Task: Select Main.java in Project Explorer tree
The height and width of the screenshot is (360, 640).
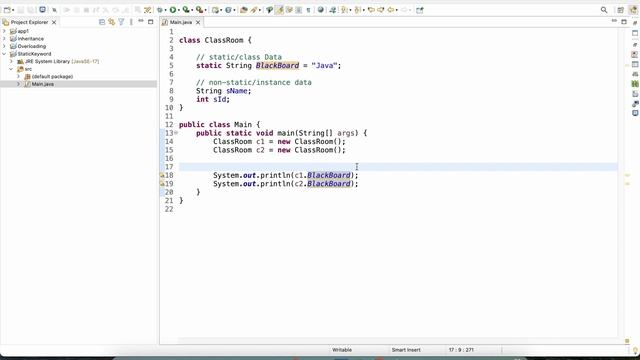Action: [42, 84]
